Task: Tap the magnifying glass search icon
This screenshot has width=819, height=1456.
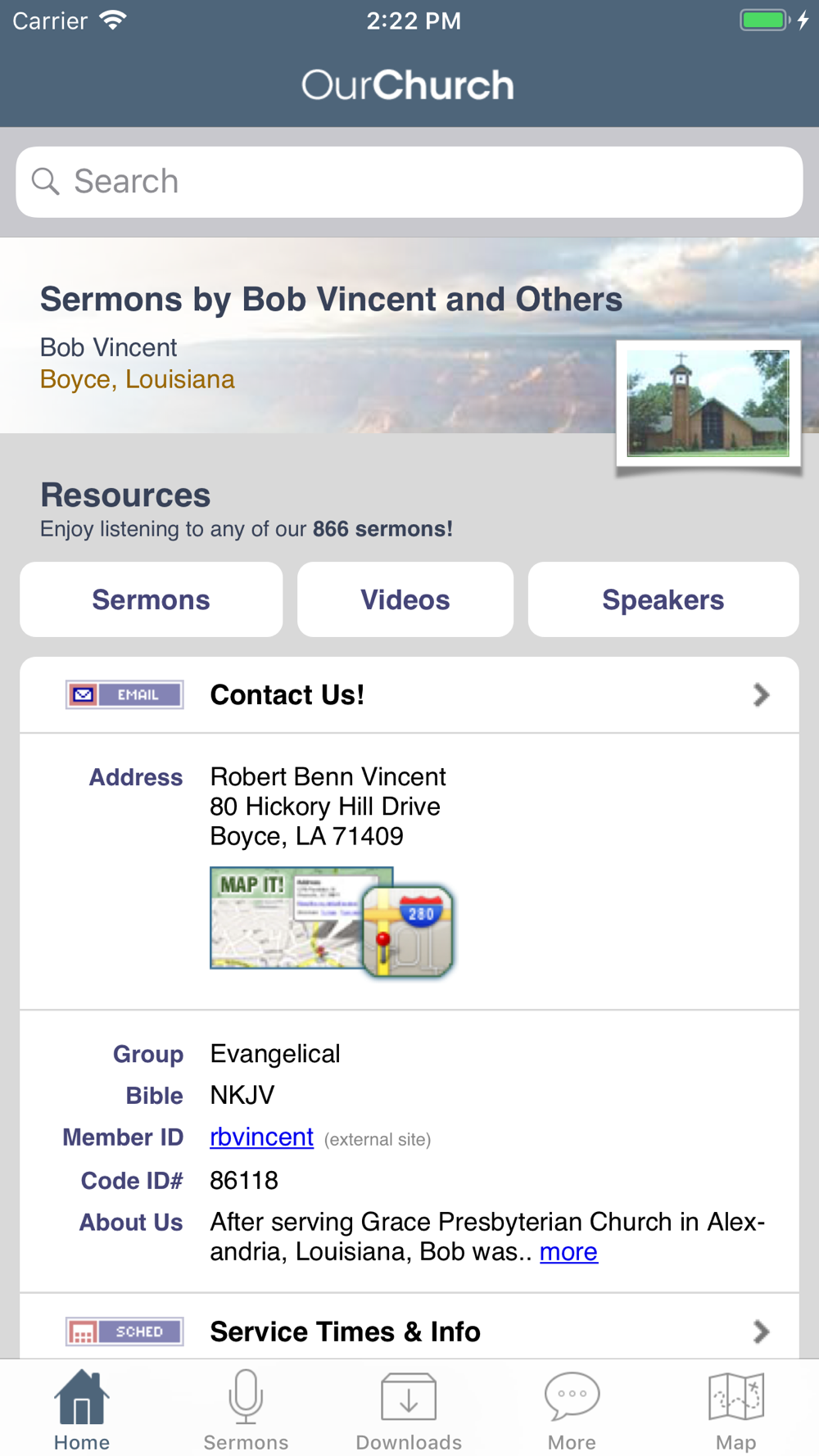Action: (46, 181)
